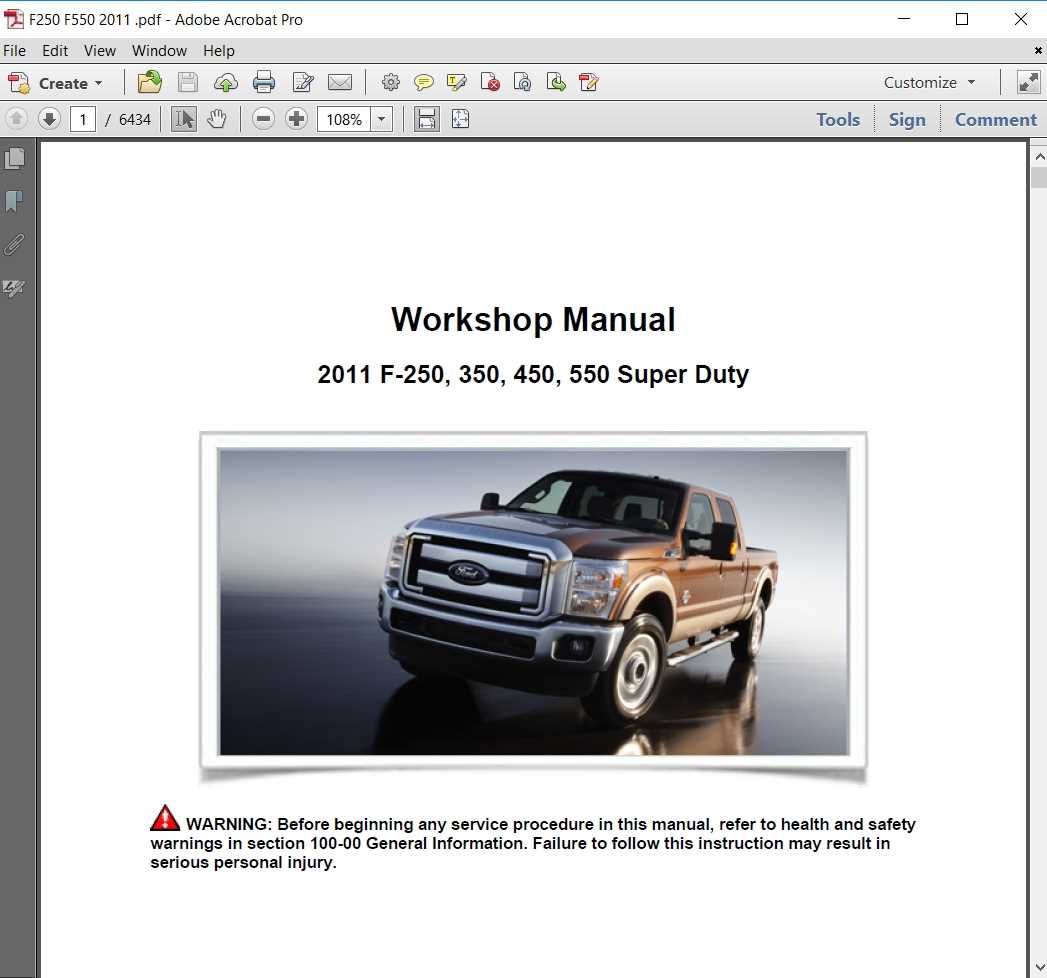Image resolution: width=1047 pixels, height=978 pixels.
Task: Send file via email envelope icon
Action: (340, 82)
